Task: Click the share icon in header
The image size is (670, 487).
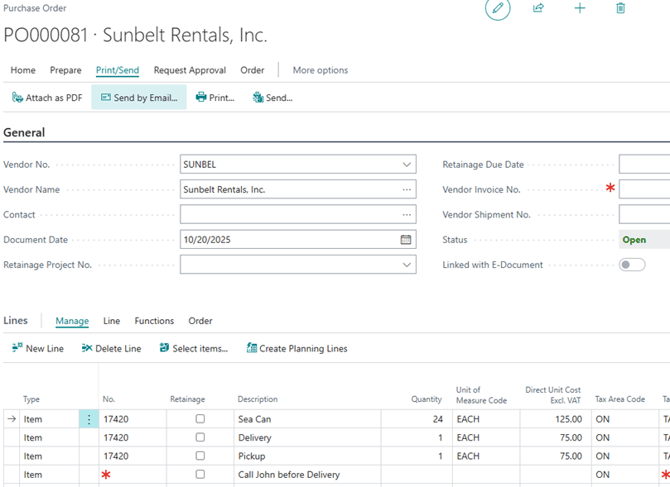Action: point(538,9)
